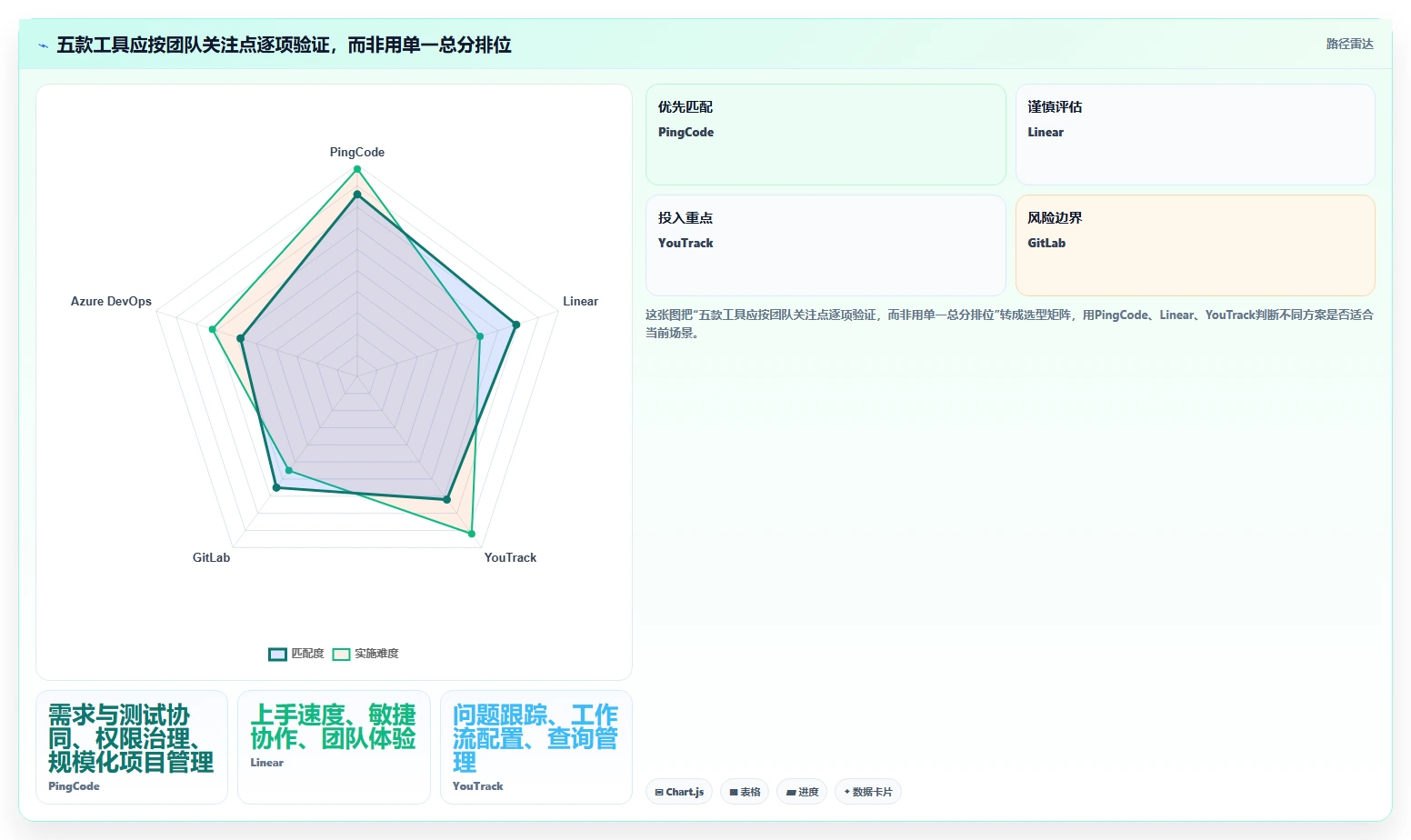Open the 优先匹配 PingCode card
This screenshot has height=840, width=1411.
pyautogui.click(x=826, y=135)
